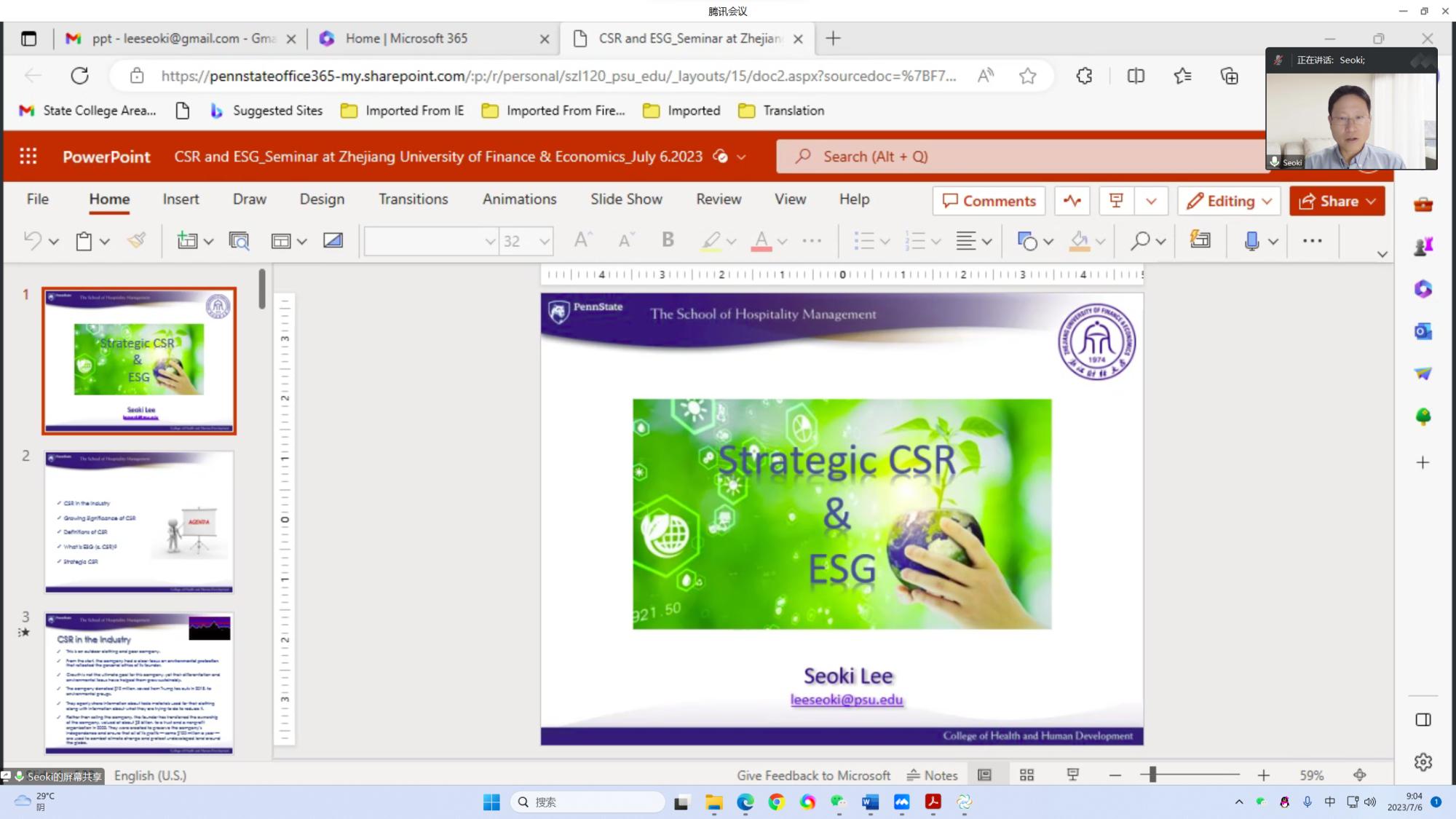Switch to the Slide Show tab
The width and height of the screenshot is (1456, 819).
626,199
